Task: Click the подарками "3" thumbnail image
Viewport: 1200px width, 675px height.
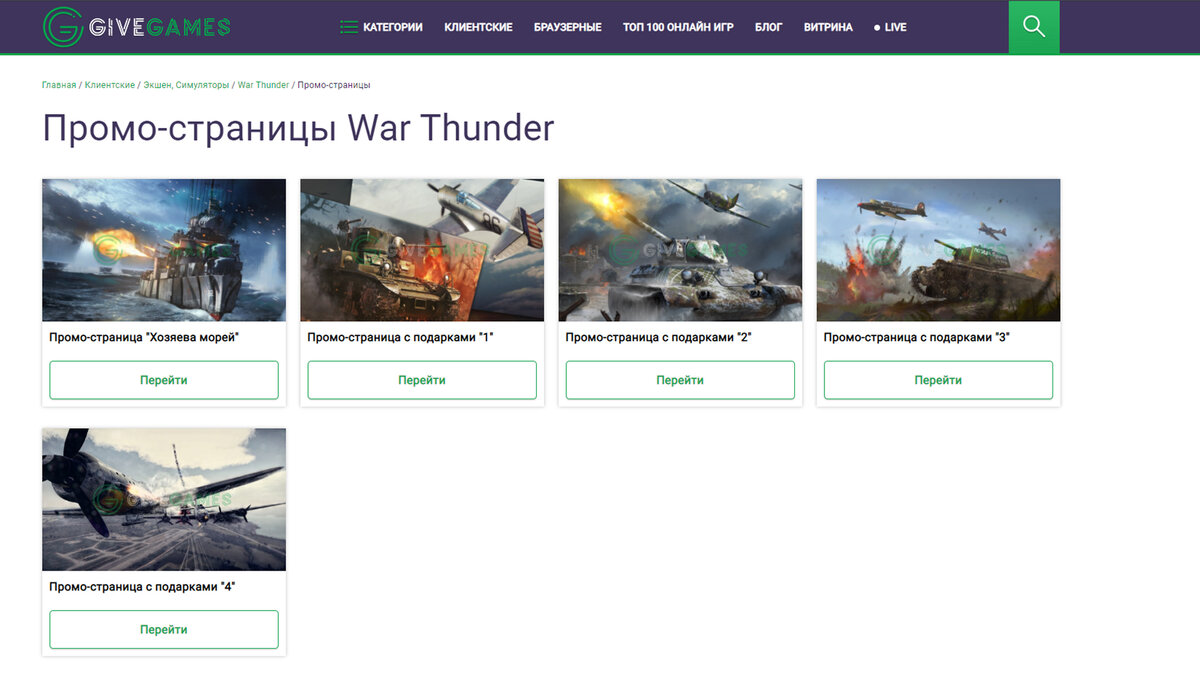Action: (x=938, y=250)
